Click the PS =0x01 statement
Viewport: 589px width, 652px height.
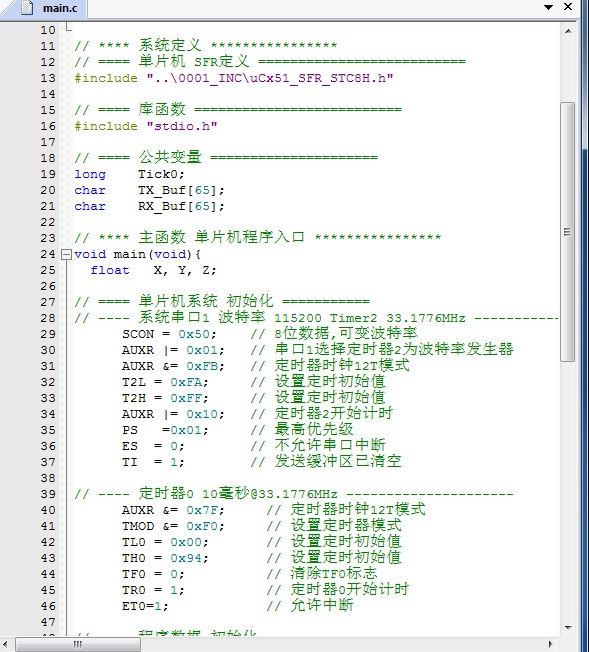click(165, 430)
